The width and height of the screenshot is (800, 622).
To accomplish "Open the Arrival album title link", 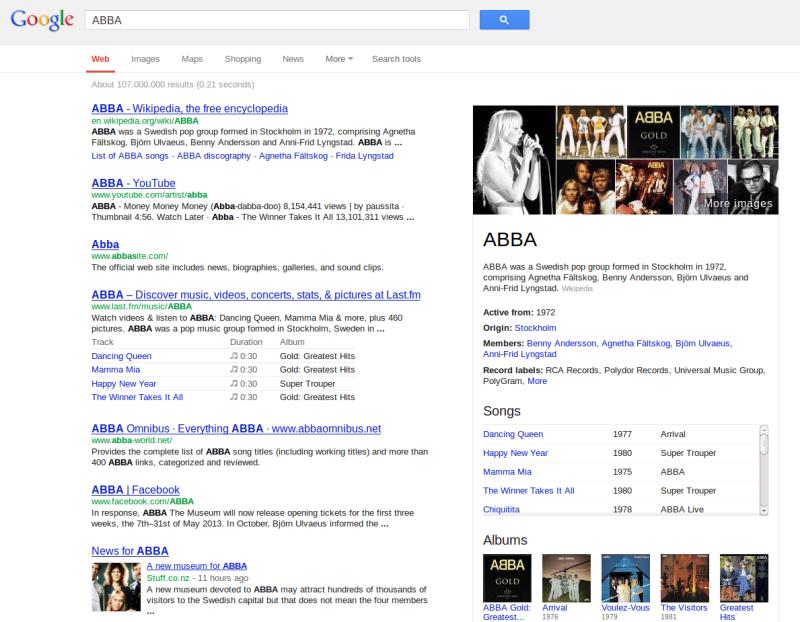I will click(555, 608).
